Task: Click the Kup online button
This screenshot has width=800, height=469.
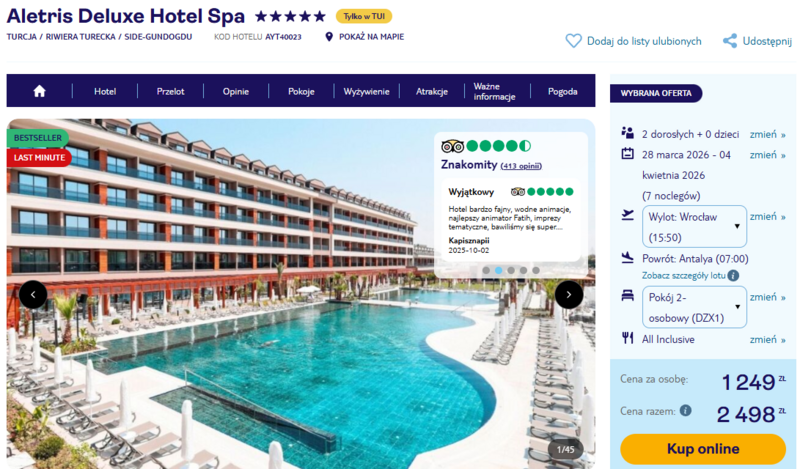Action: pyautogui.click(x=703, y=449)
